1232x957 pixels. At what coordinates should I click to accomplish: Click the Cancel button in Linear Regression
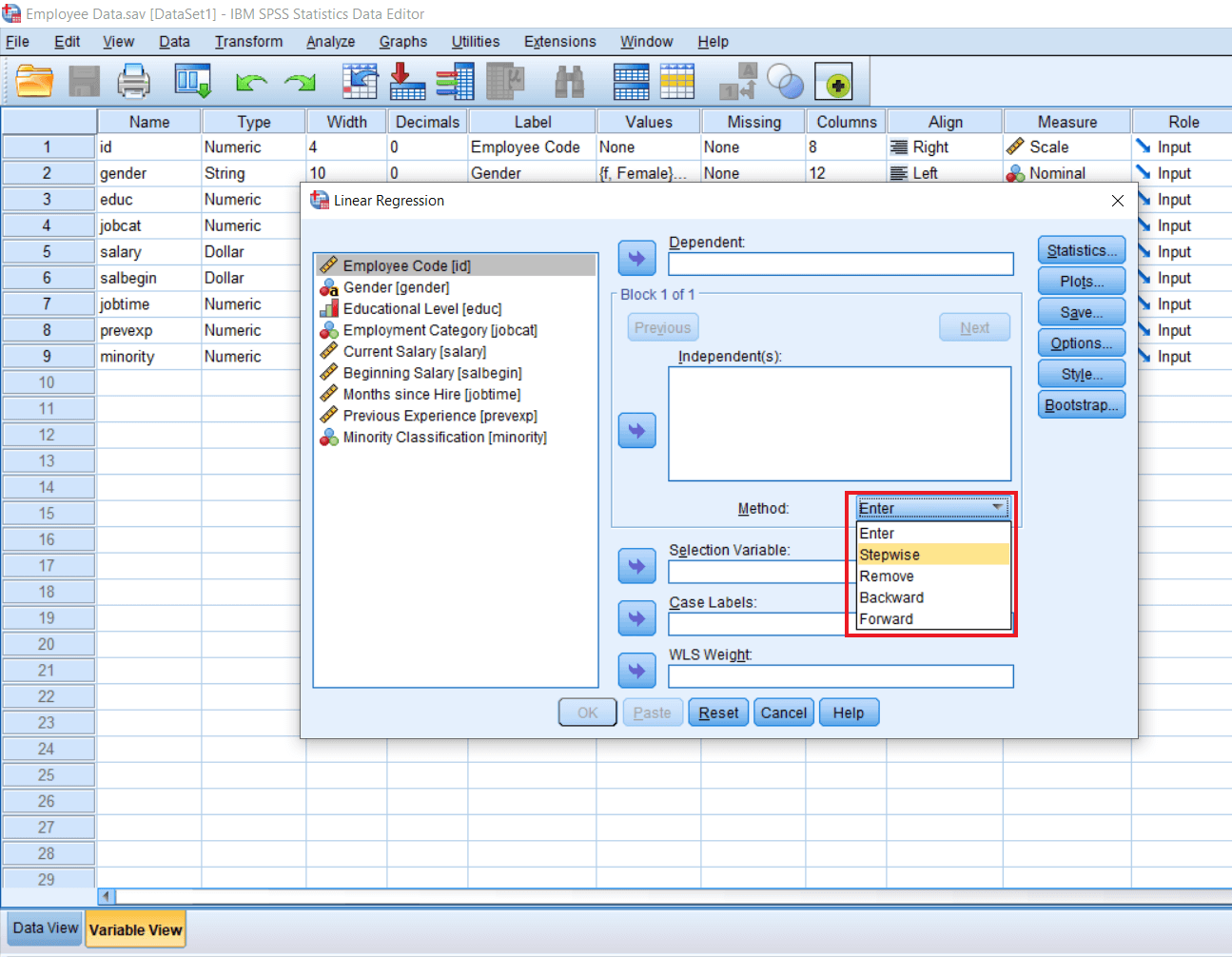click(783, 712)
